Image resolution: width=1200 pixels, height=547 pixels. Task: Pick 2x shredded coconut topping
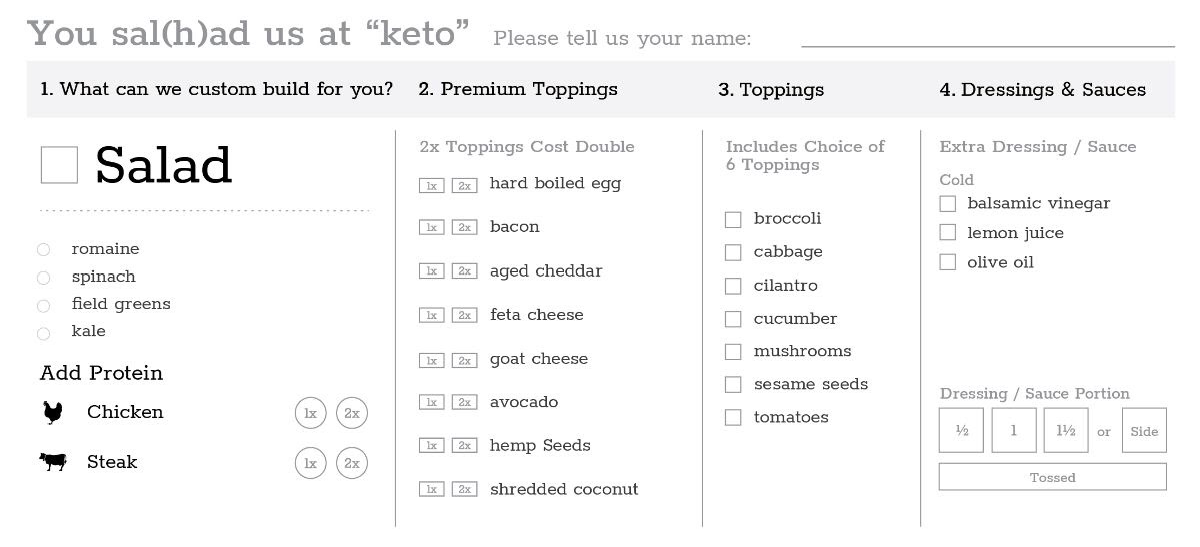[x=464, y=489]
